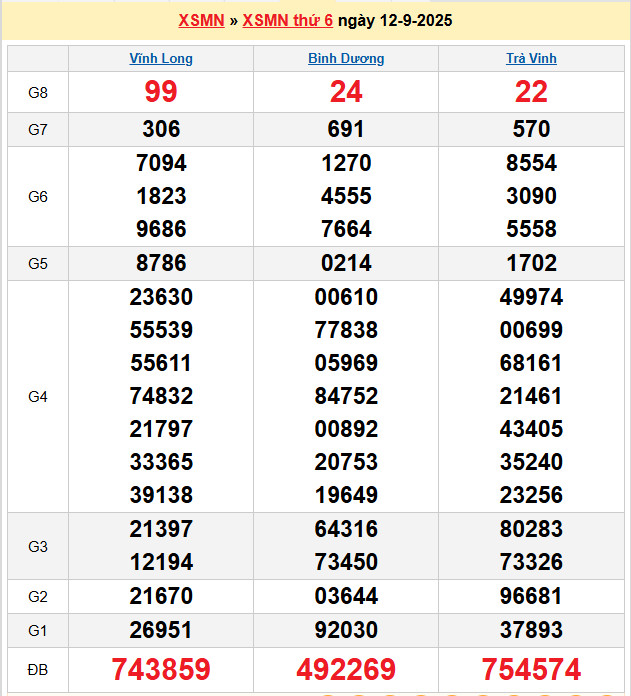Select G6 result 7664
The width and height of the screenshot is (631, 696).
tap(346, 229)
